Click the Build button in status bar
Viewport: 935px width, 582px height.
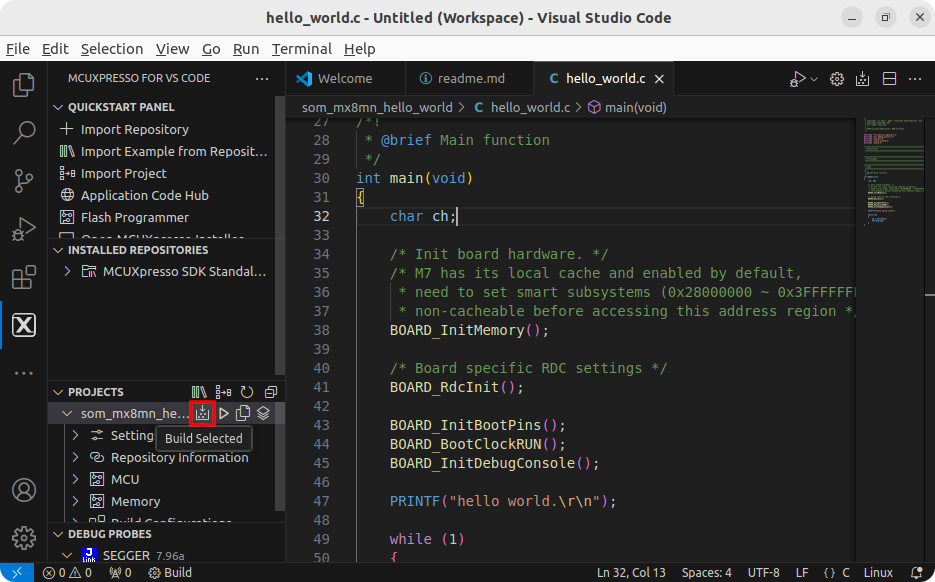tap(170, 573)
